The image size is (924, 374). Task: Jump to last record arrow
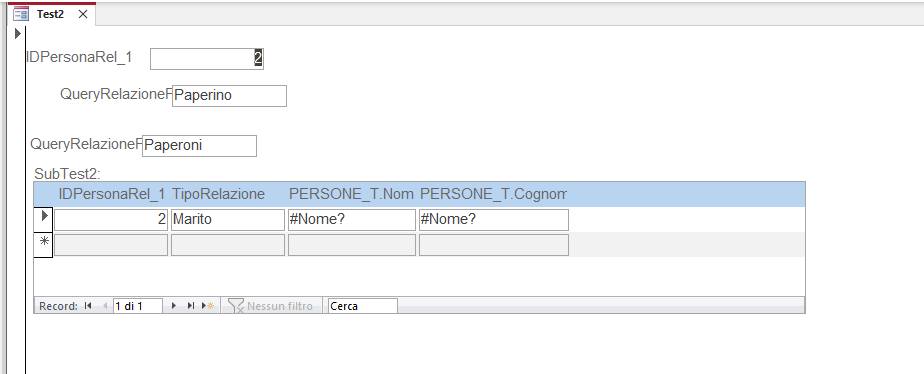coord(190,306)
